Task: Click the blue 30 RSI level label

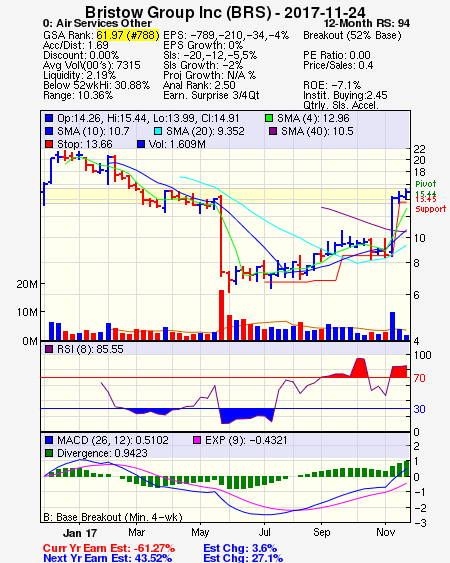Action: tap(419, 409)
